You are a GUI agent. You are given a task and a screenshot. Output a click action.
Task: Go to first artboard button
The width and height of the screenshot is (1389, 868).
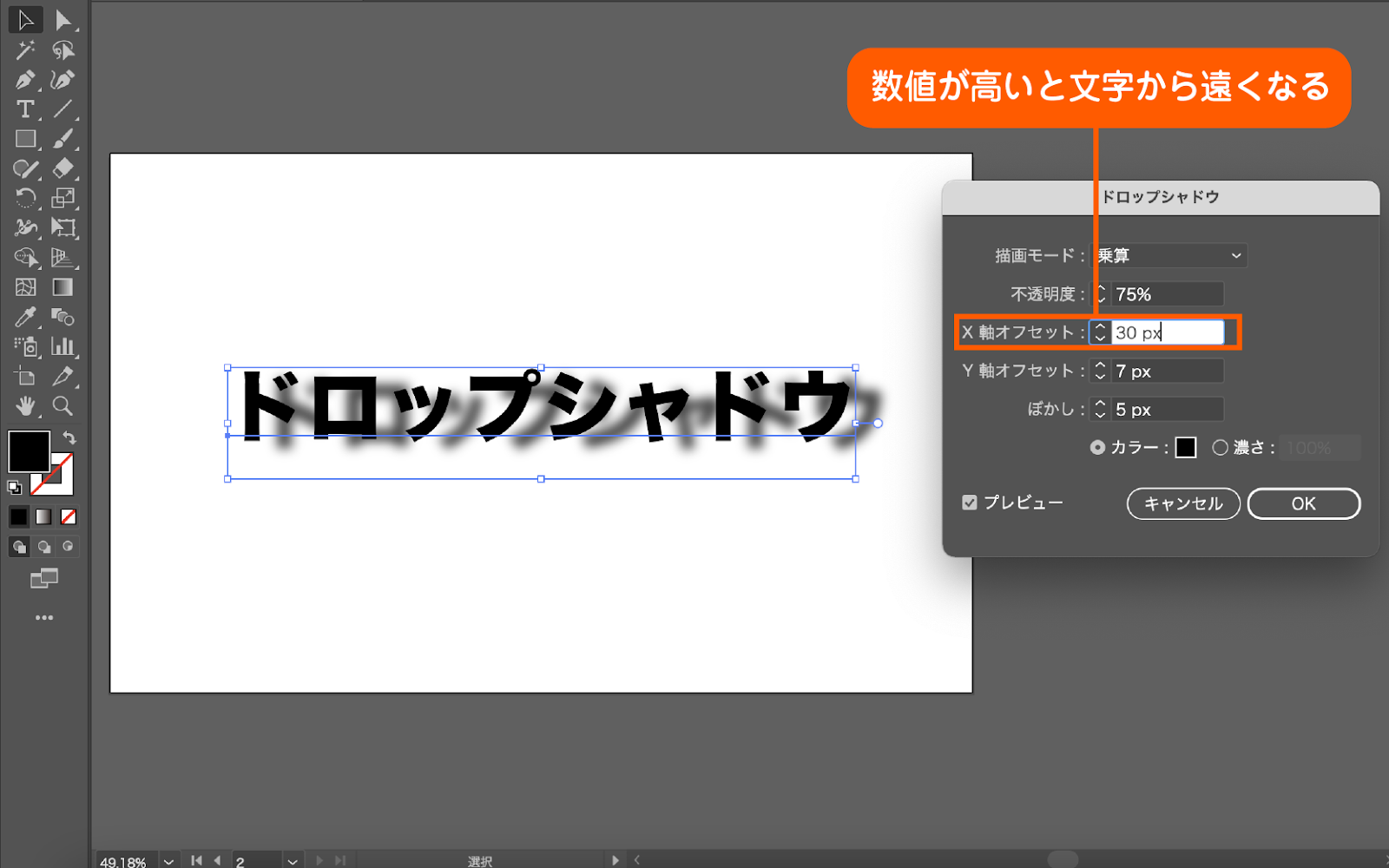pos(196,860)
